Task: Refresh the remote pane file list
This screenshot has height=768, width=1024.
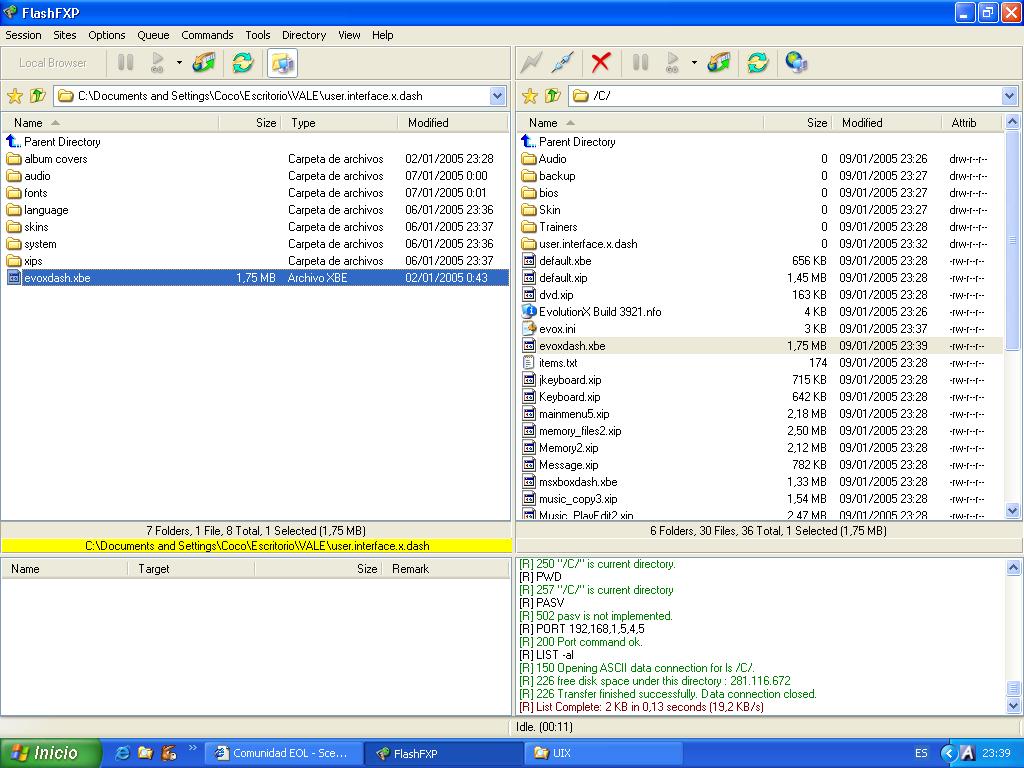Action: click(x=758, y=63)
